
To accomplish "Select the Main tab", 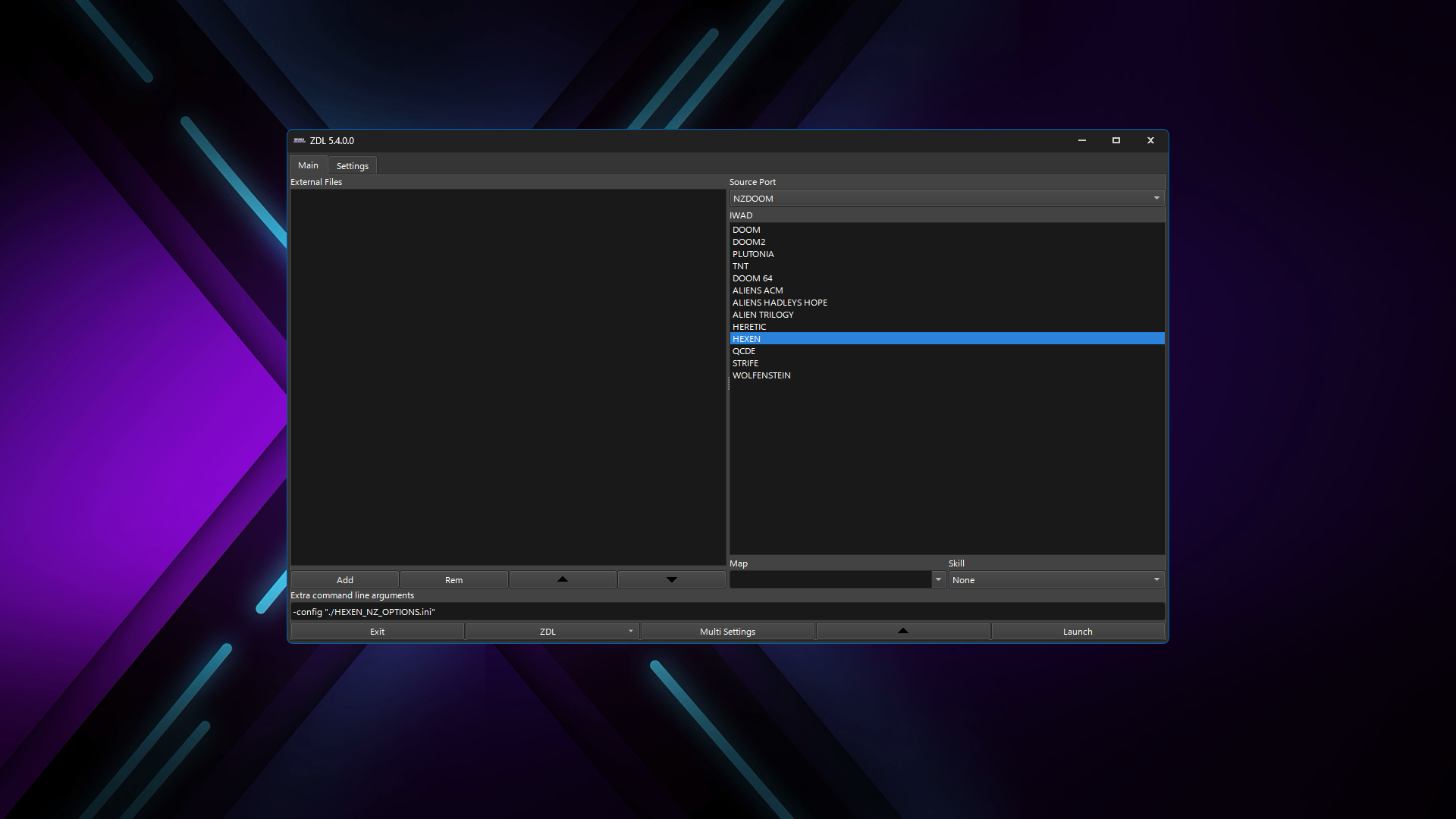I will [308, 165].
